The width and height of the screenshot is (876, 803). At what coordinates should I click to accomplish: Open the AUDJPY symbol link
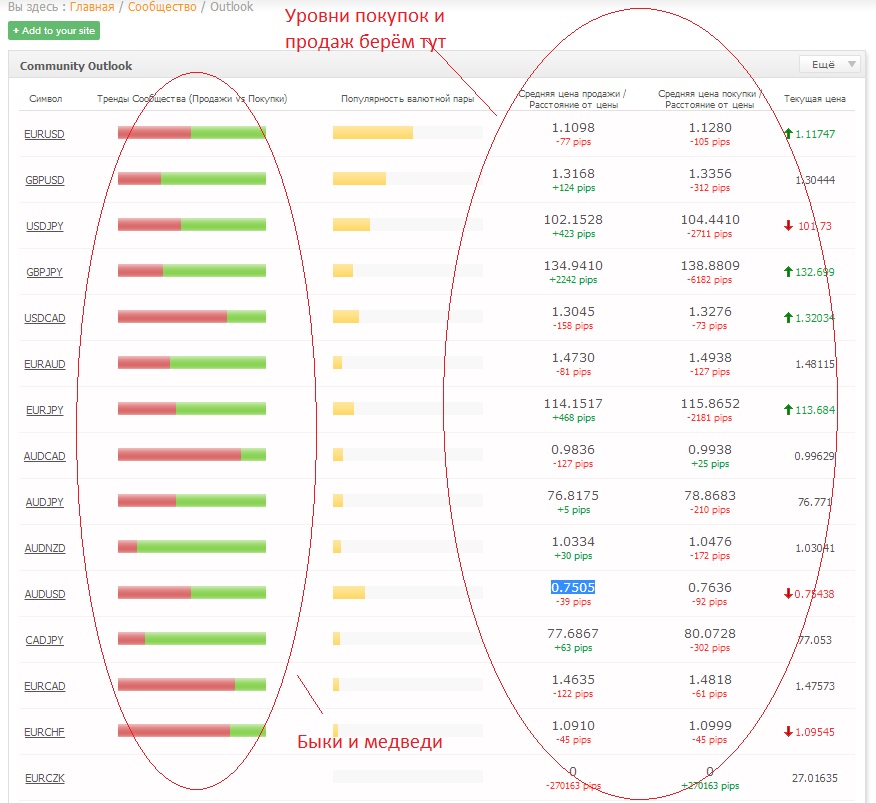45,502
